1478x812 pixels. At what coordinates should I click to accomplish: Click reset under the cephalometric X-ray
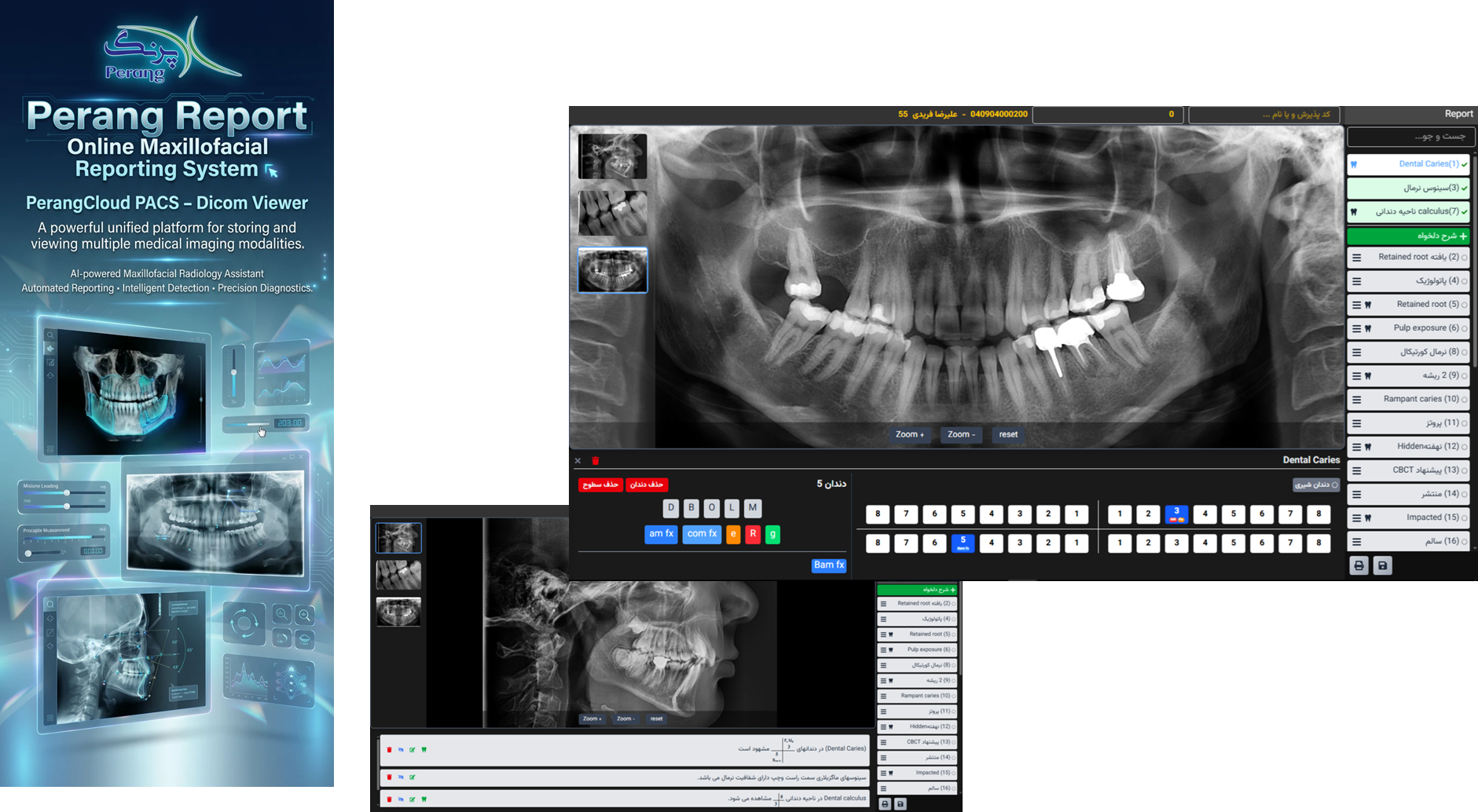(x=656, y=719)
